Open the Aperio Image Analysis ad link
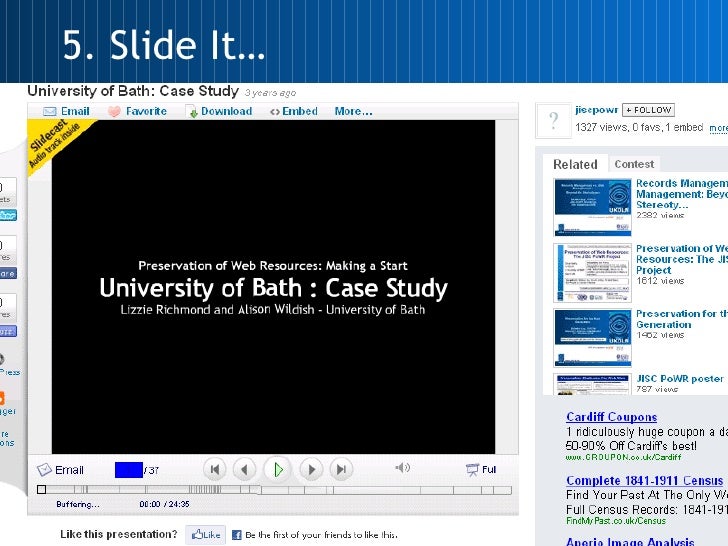728x546 pixels. (x=630, y=541)
